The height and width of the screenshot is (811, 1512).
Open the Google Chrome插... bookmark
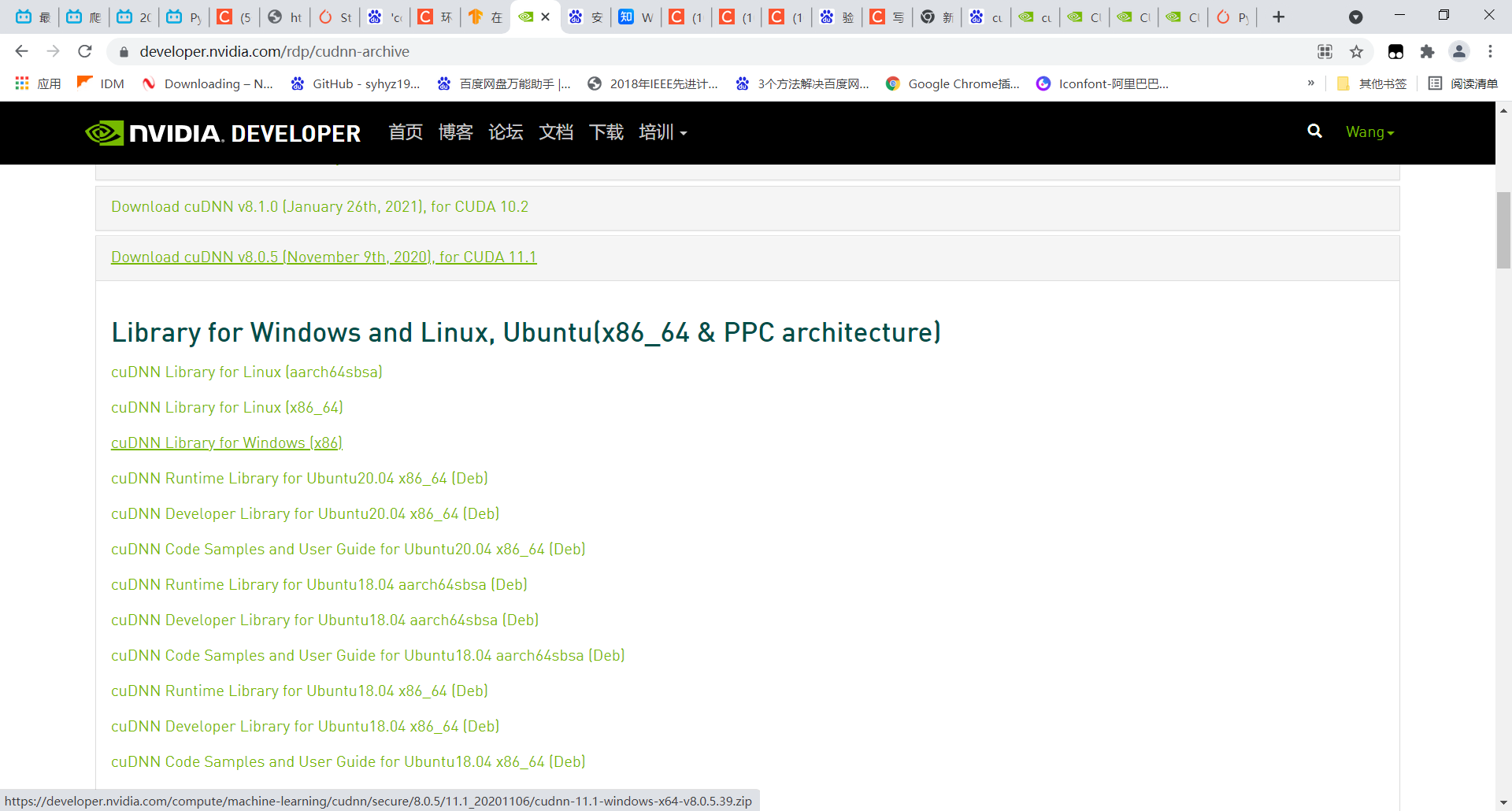point(952,83)
